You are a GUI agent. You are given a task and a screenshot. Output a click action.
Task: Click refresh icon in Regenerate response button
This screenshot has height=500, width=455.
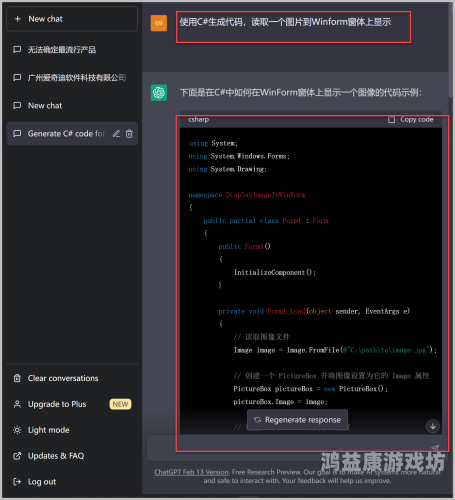tap(257, 420)
